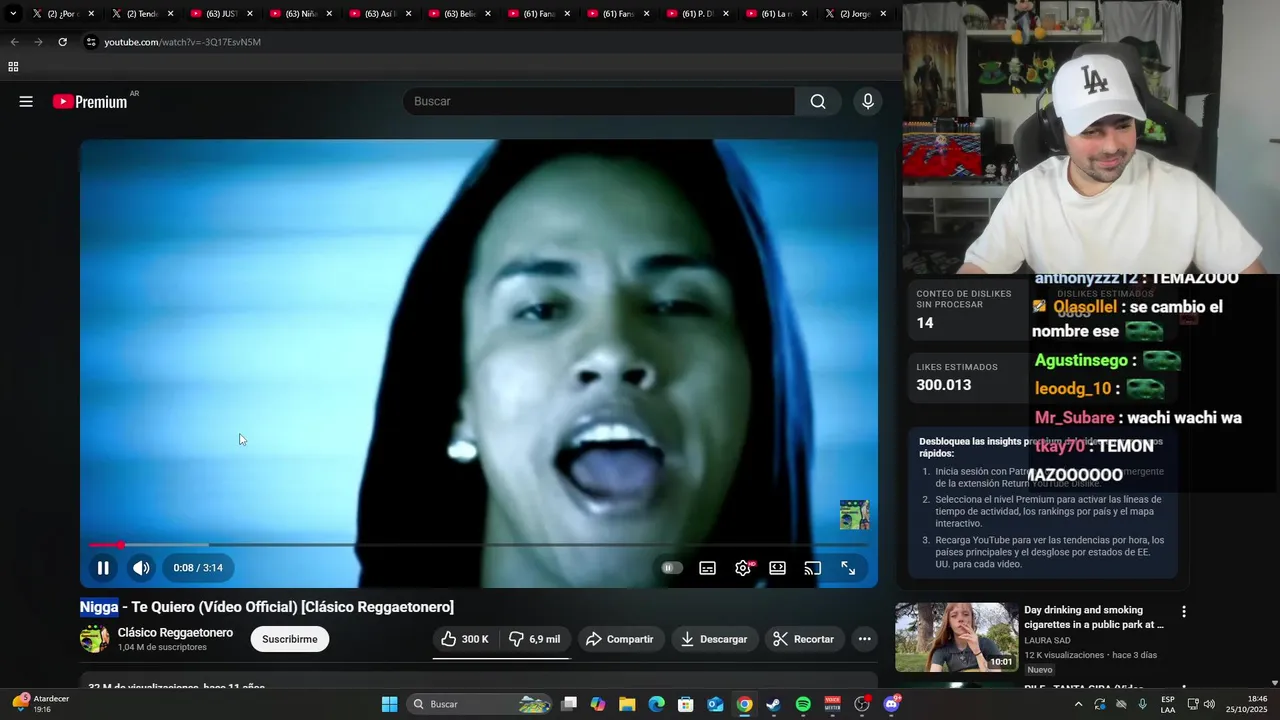Click the Suscribirme button
Image resolution: width=1280 pixels, height=720 pixels.
tap(290, 639)
